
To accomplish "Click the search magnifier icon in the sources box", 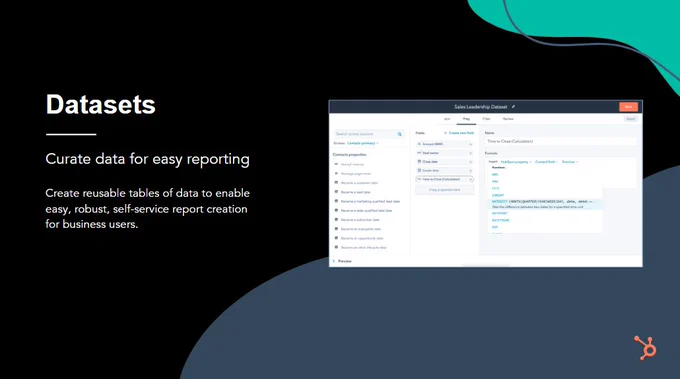I will (400, 134).
